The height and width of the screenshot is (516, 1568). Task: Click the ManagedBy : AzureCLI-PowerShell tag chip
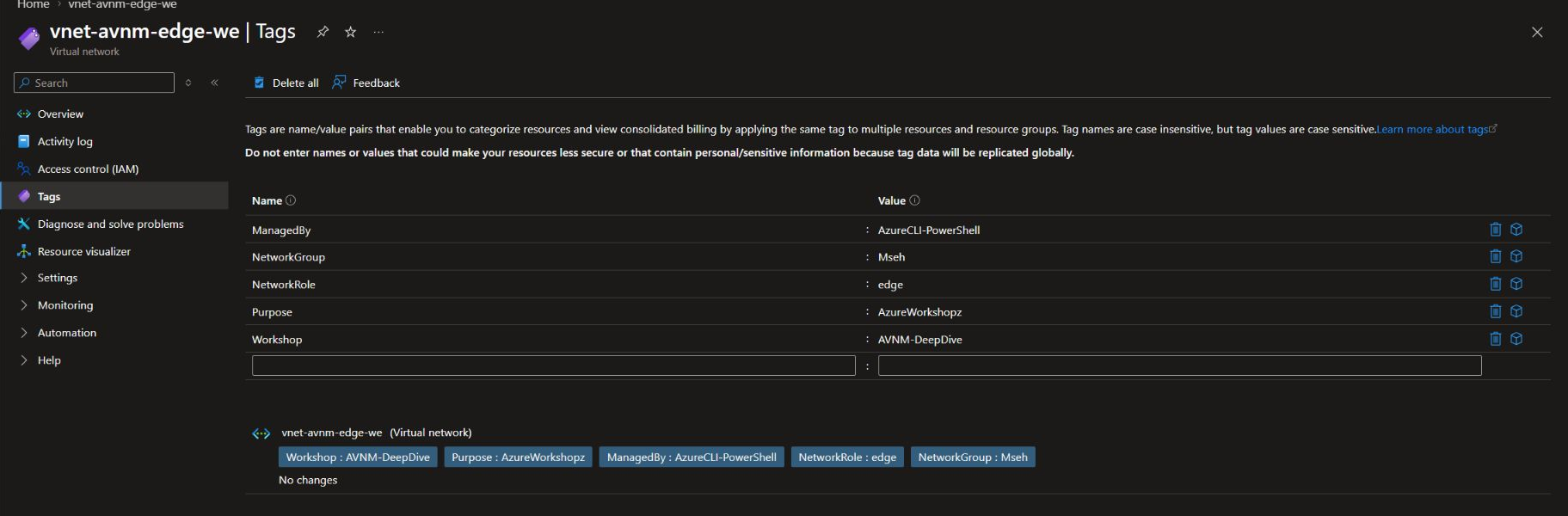(x=692, y=457)
